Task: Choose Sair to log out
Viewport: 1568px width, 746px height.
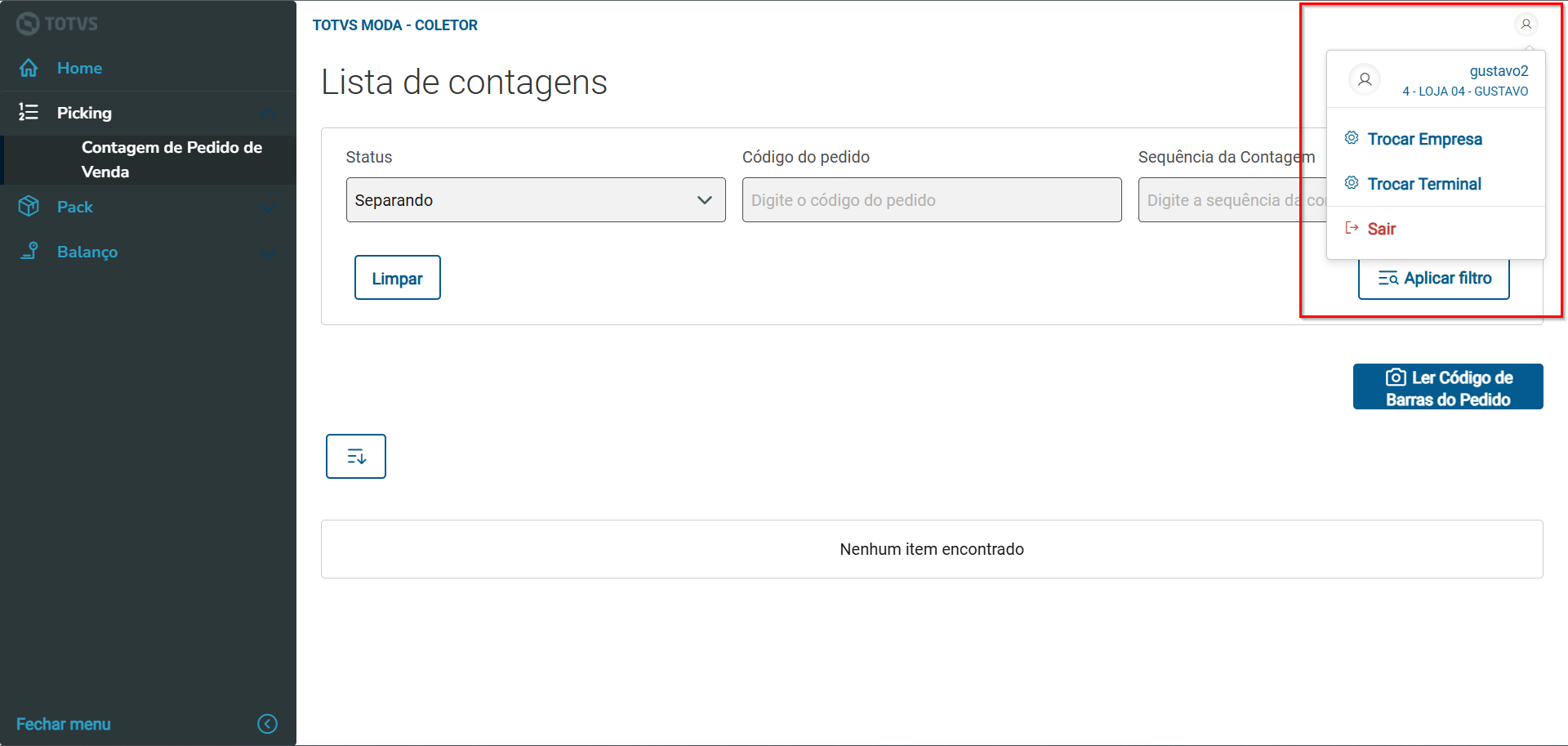Action: 1381,229
